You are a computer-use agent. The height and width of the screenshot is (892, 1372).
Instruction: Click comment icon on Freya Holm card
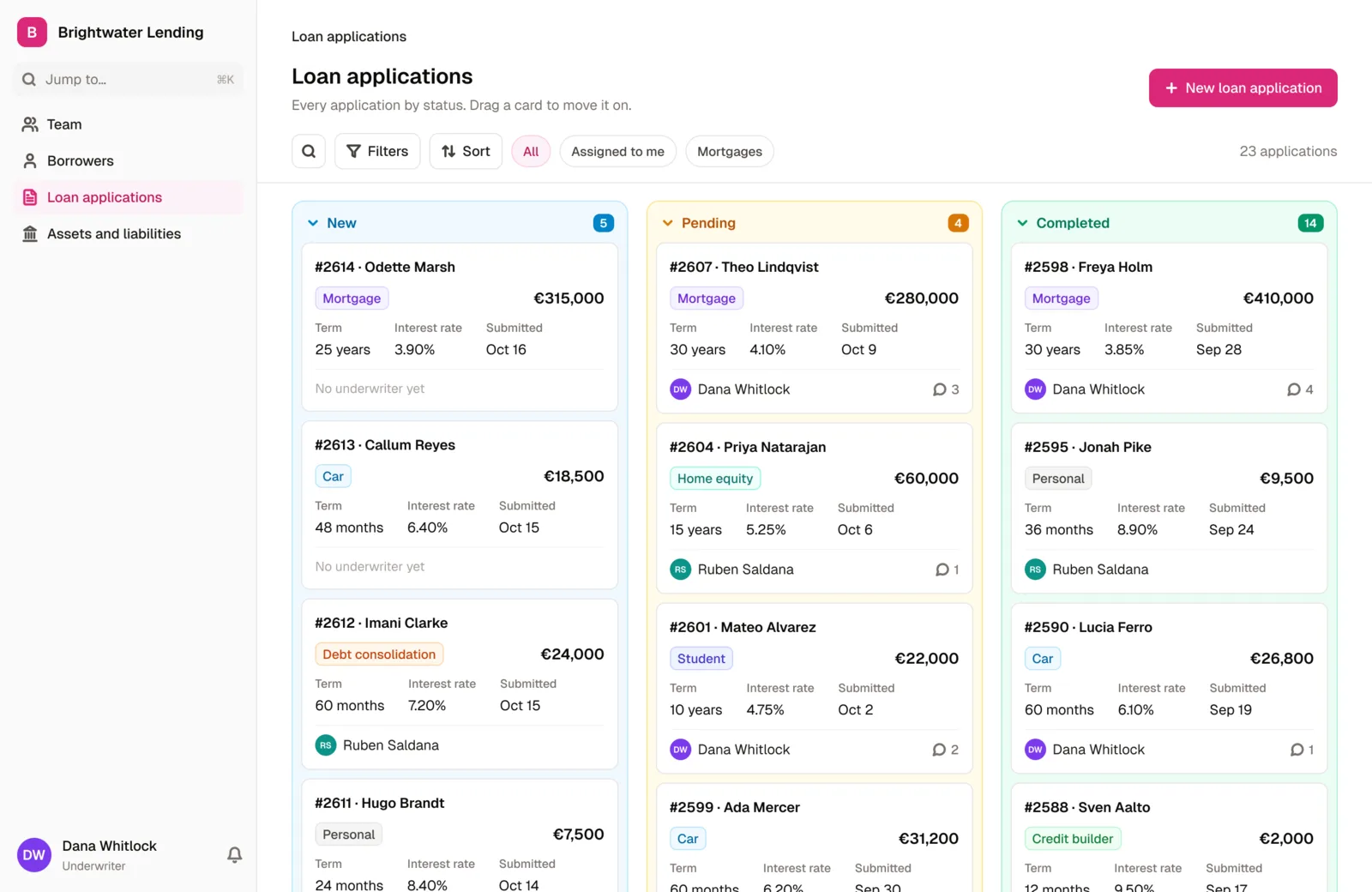point(1294,389)
